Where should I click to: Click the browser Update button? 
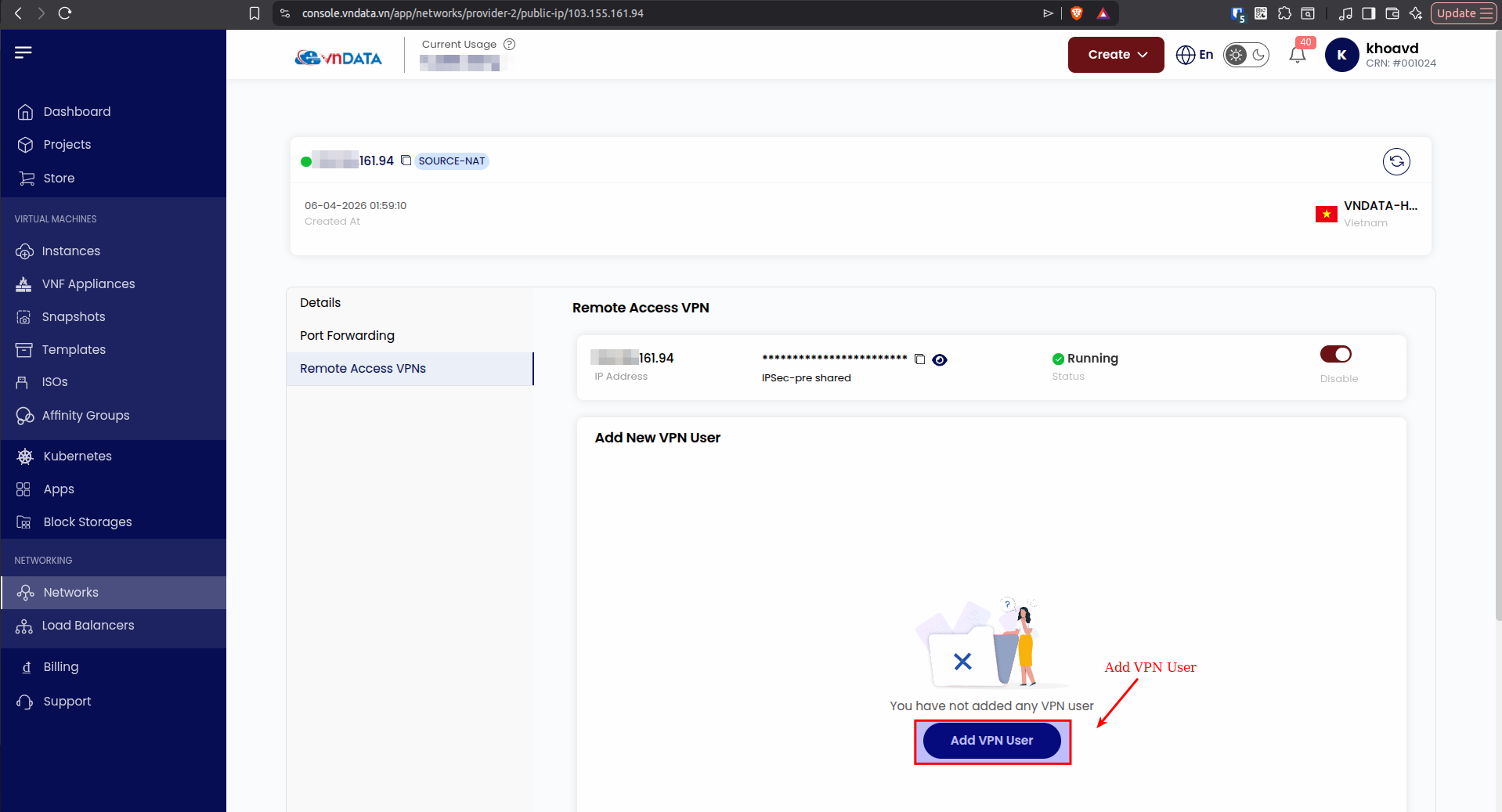click(1464, 13)
